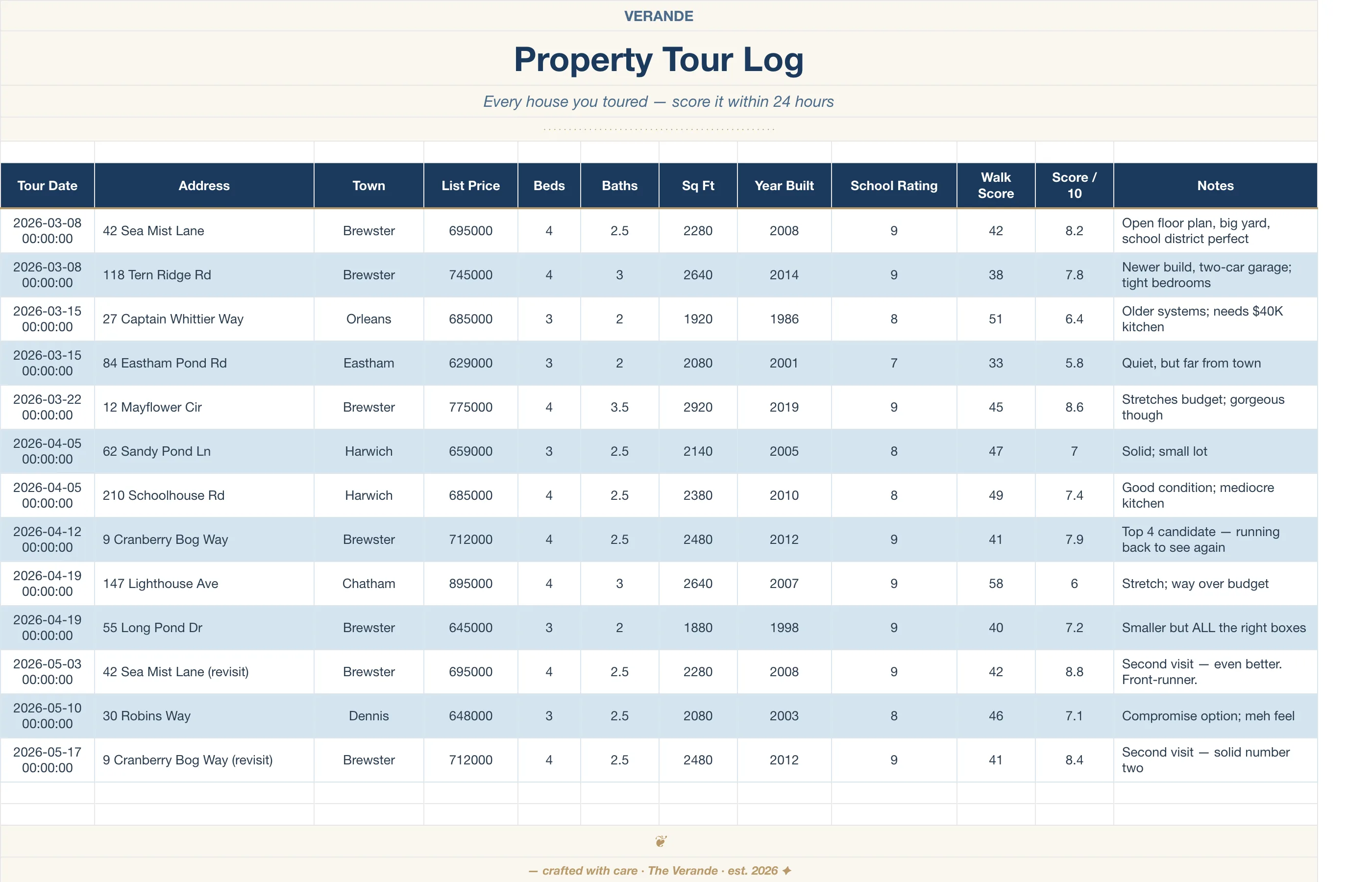Select the Chatham town cell
The height and width of the screenshot is (882, 1372).
pyautogui.click(x=369, y=584)
